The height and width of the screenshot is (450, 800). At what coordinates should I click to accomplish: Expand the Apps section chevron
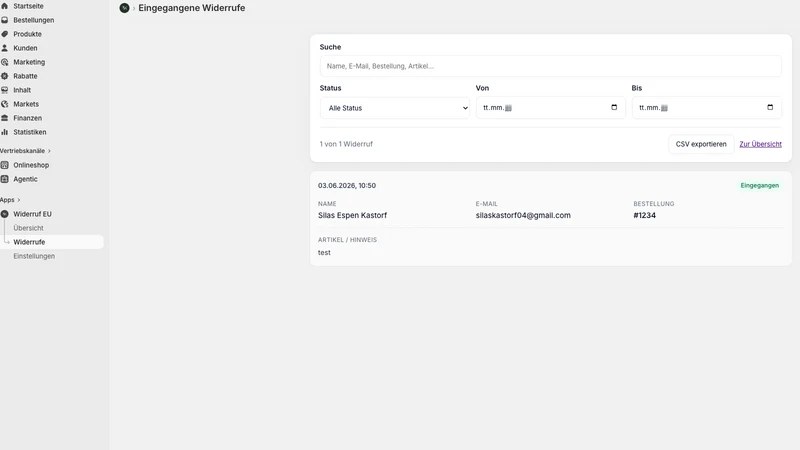pos(19,200)
